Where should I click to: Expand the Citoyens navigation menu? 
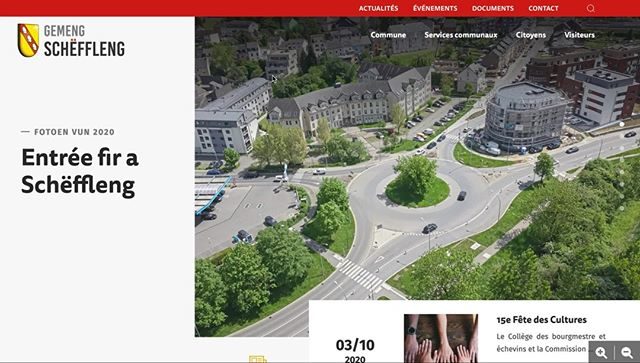point(531,35)
